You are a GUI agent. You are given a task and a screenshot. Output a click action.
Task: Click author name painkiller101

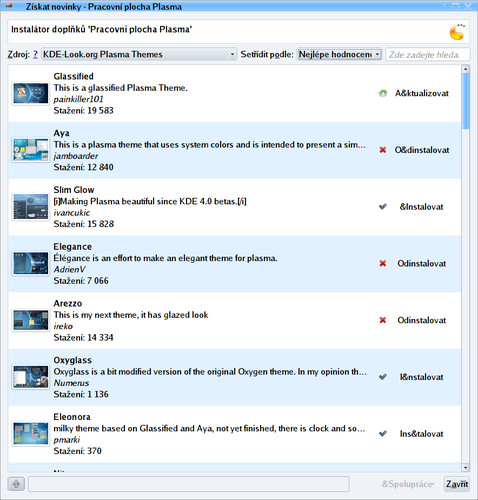78,99
